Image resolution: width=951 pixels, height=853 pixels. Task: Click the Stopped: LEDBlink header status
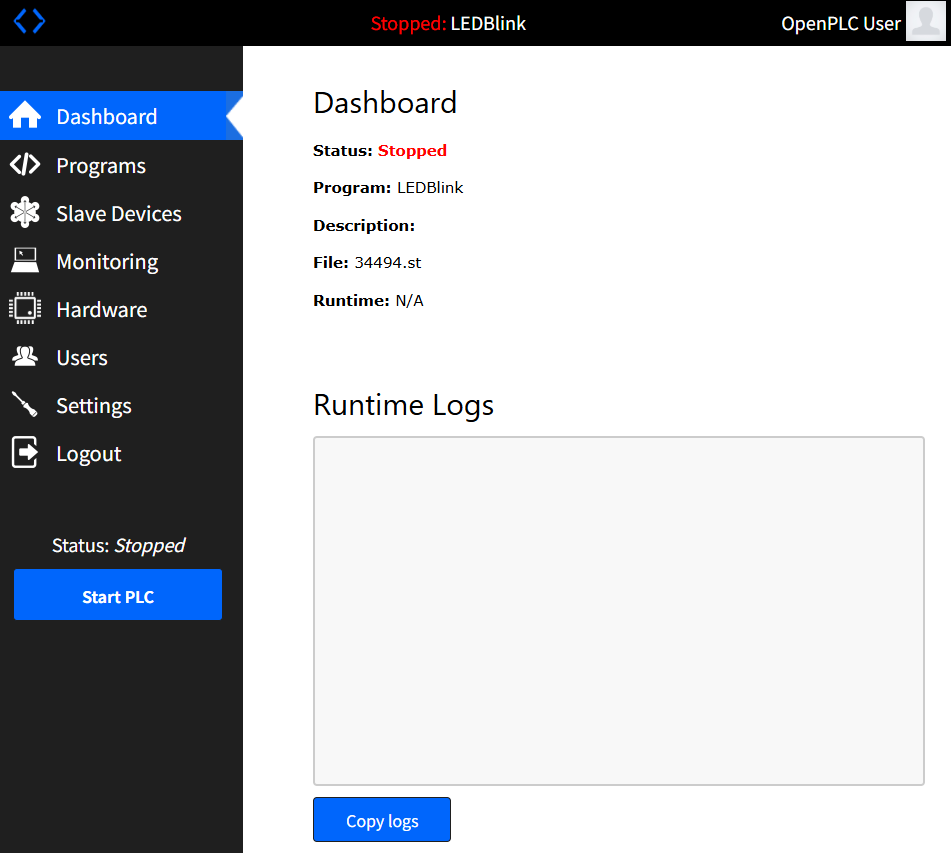click(x=448, y=23)
